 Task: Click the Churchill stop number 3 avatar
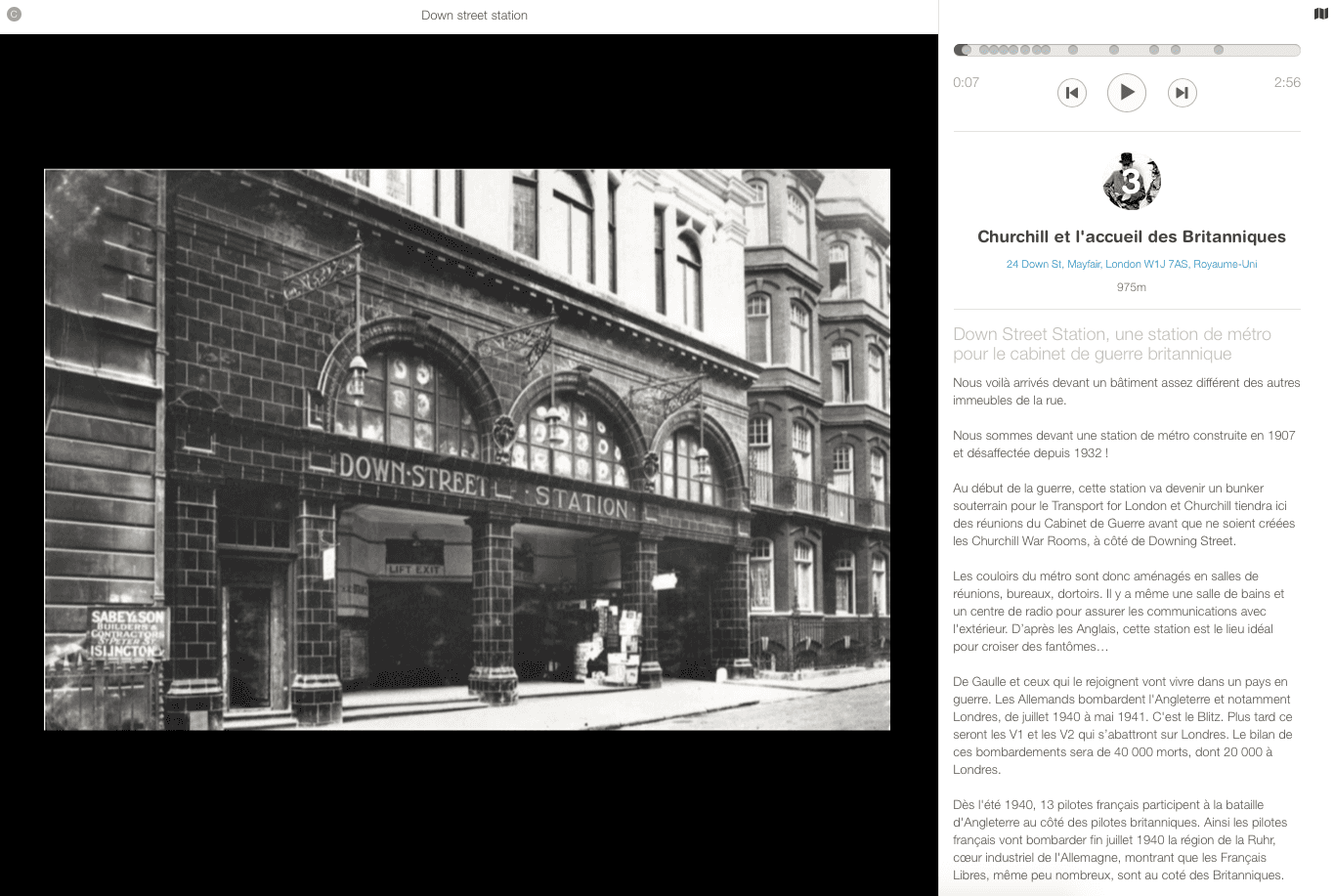point(1131,181)
